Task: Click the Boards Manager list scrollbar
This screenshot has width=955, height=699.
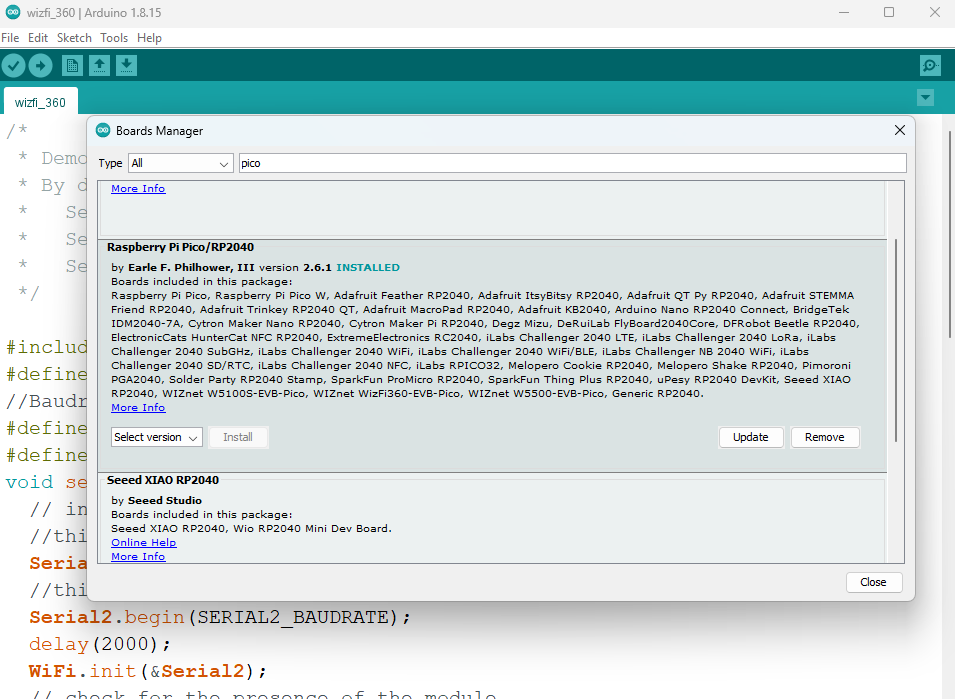Action: (895, 340)
